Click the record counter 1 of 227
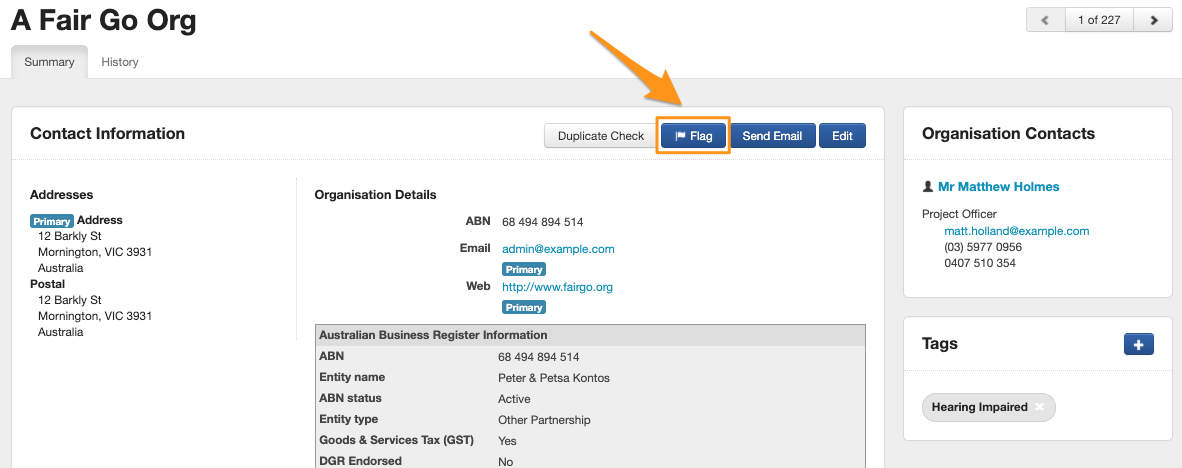Image resolution: width=1182 pixels, height=468 pixels. coord(1099,20)
